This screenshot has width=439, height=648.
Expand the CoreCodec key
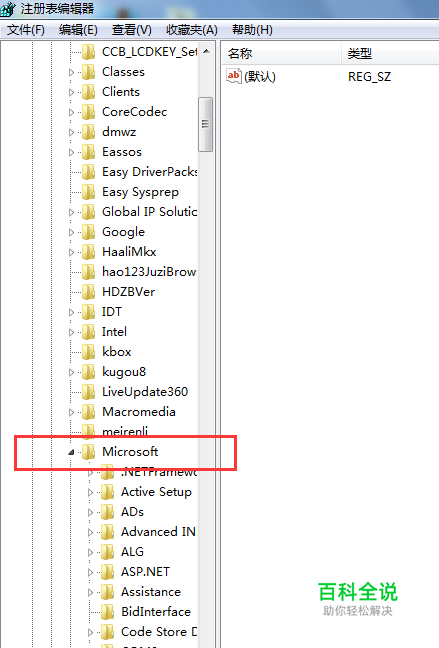click(71, 112)
